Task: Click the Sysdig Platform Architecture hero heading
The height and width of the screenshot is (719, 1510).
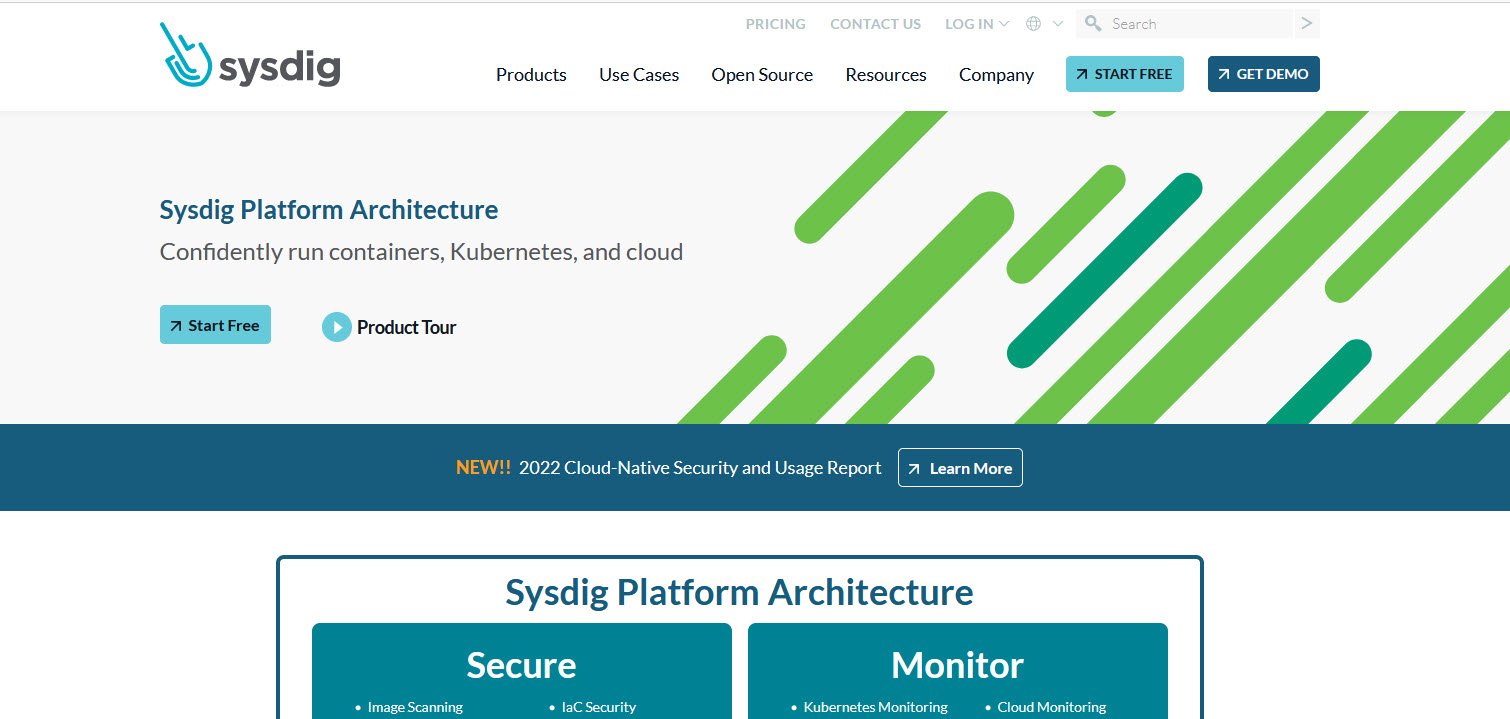Action: [x=329, y=210]
